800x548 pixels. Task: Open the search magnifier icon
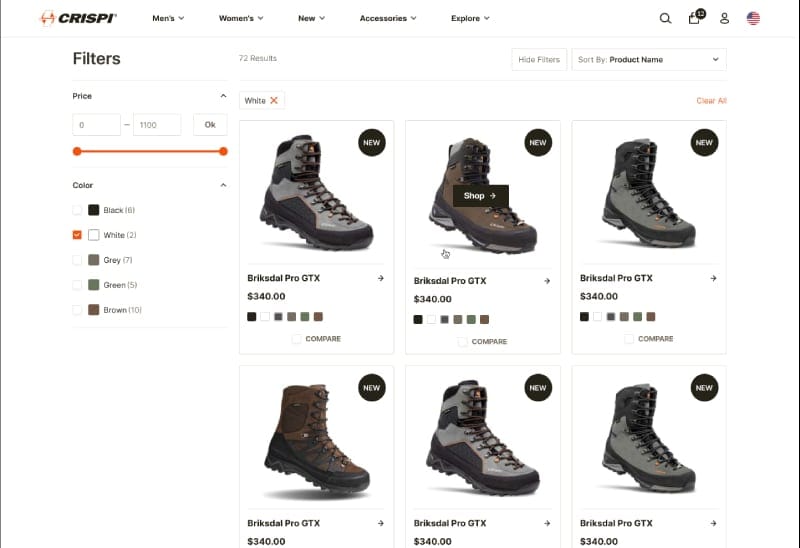(665, 18)
